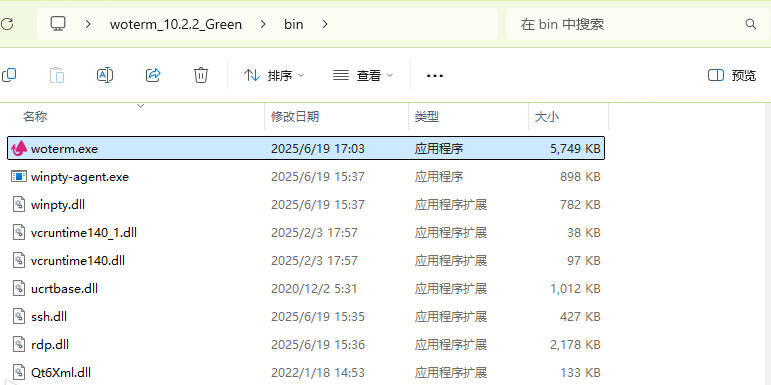Click the magnifier search icon

(750, 24)
